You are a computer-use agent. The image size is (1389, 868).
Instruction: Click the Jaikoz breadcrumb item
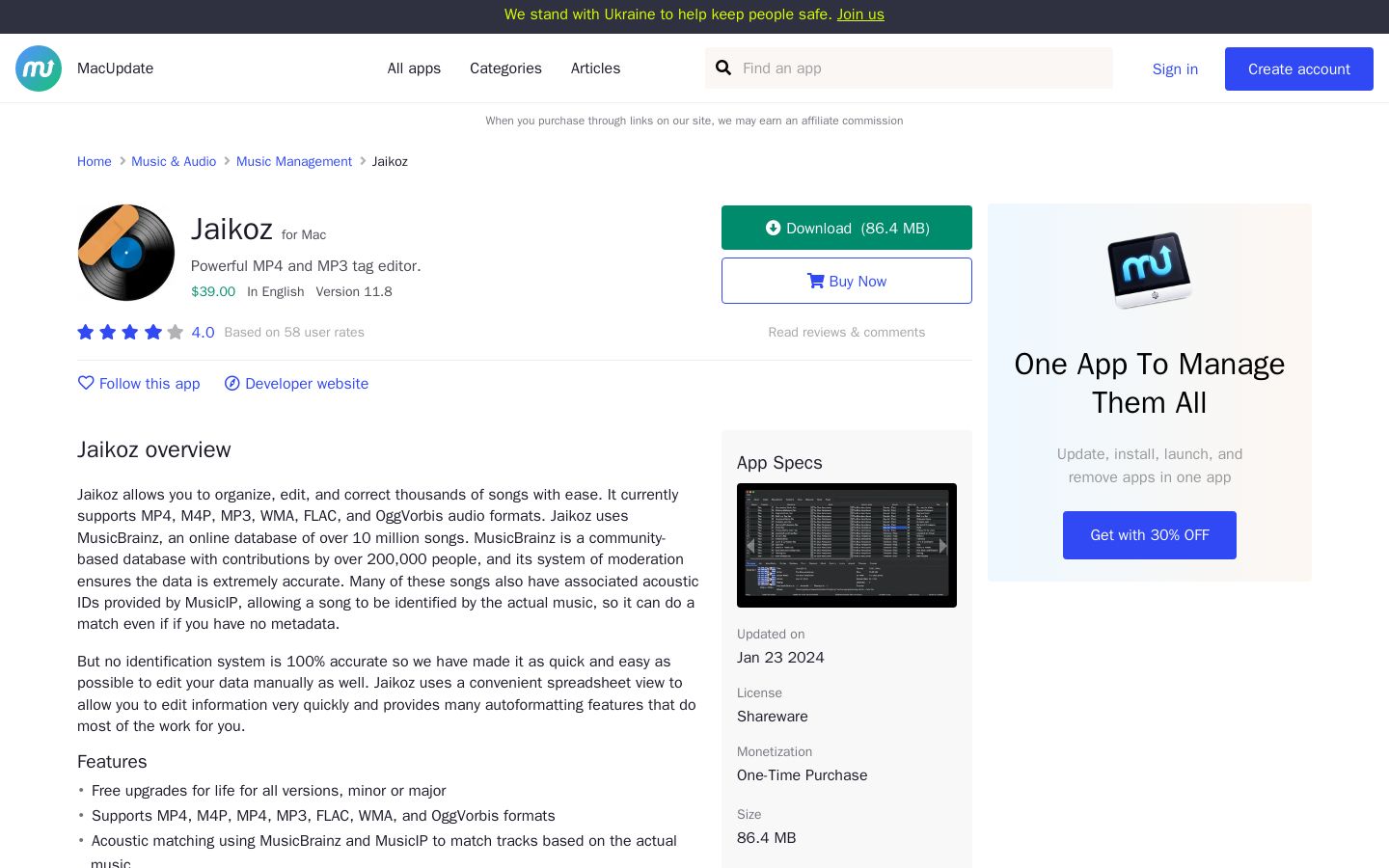click(390, 161)
